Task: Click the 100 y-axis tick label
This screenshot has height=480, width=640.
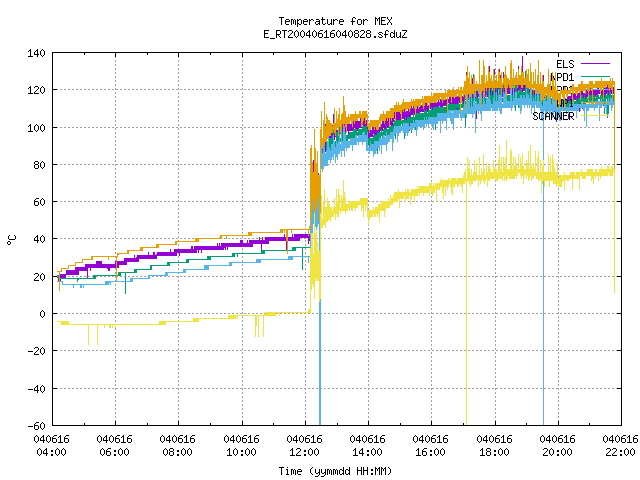Action: (36, 128)
